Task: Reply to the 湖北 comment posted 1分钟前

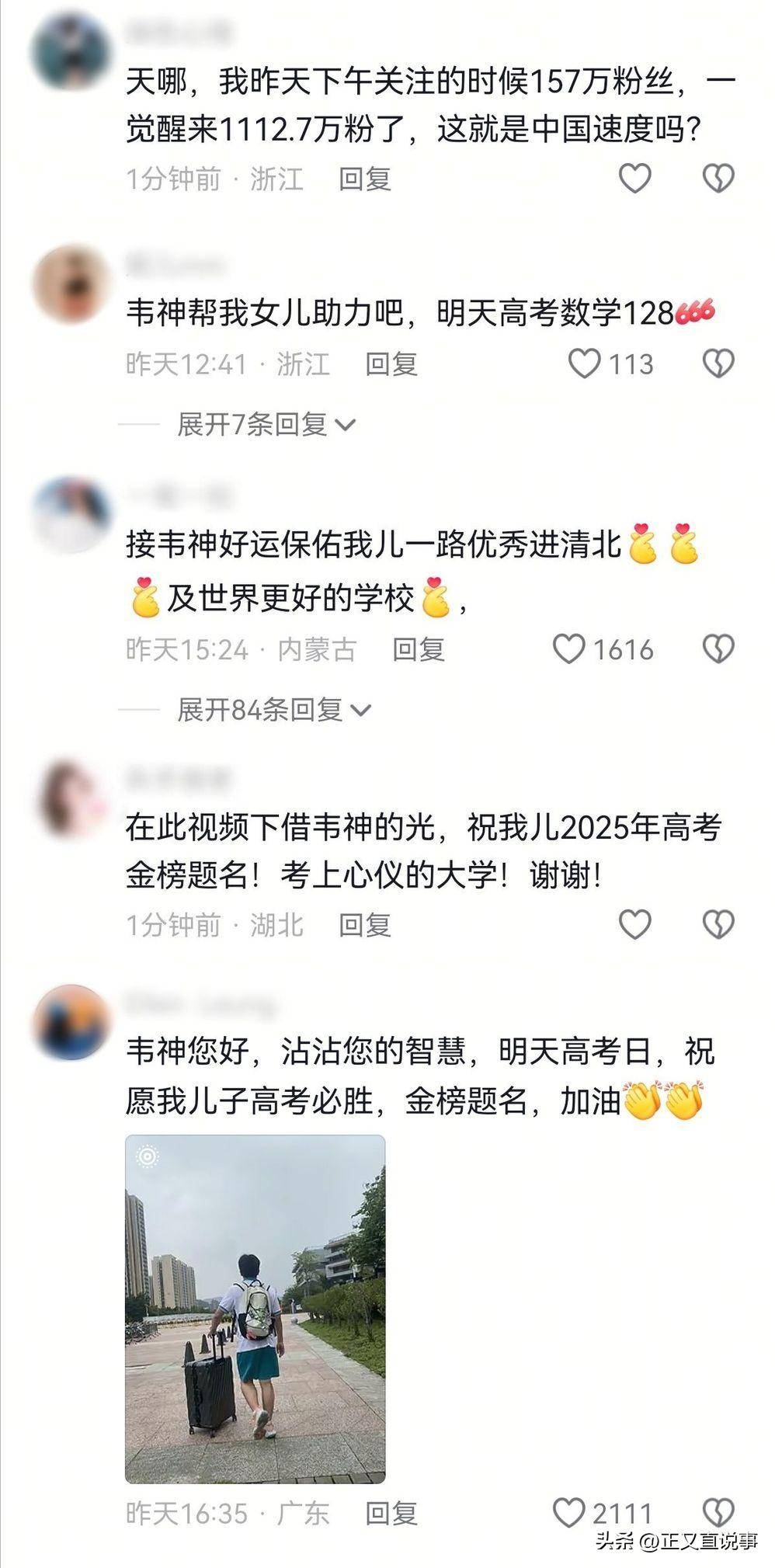Action: (x=365, y=925)
